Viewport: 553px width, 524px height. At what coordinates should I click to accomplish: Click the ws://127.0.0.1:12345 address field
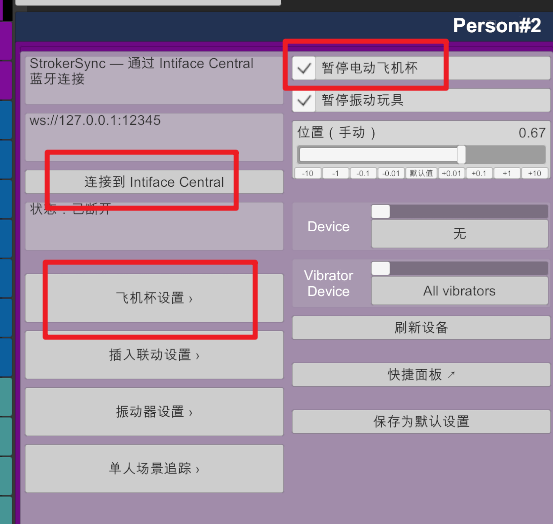coord(154,137)
